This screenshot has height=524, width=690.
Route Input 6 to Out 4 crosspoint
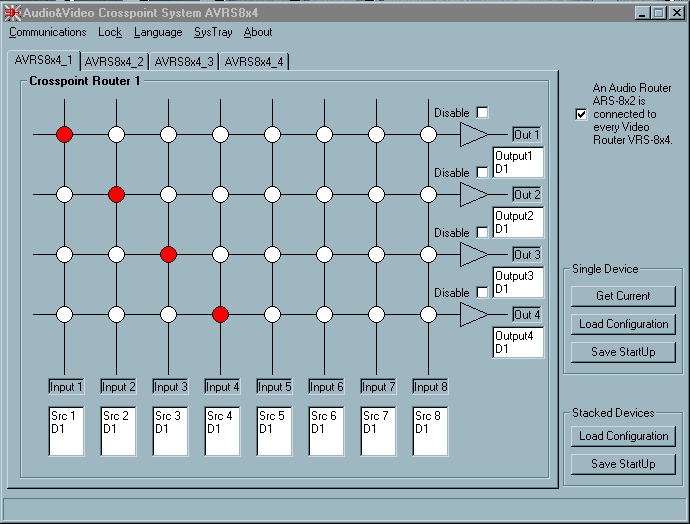(324, 315)
